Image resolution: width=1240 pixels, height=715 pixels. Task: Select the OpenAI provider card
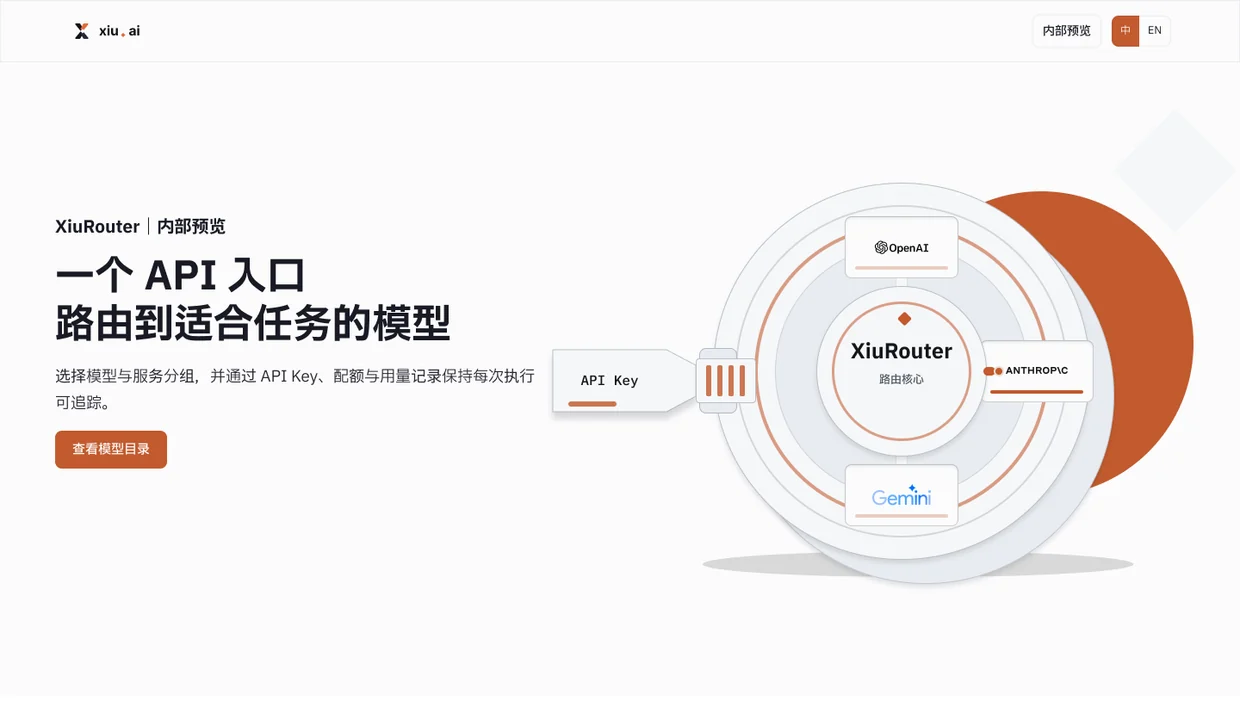pos(901,247)
